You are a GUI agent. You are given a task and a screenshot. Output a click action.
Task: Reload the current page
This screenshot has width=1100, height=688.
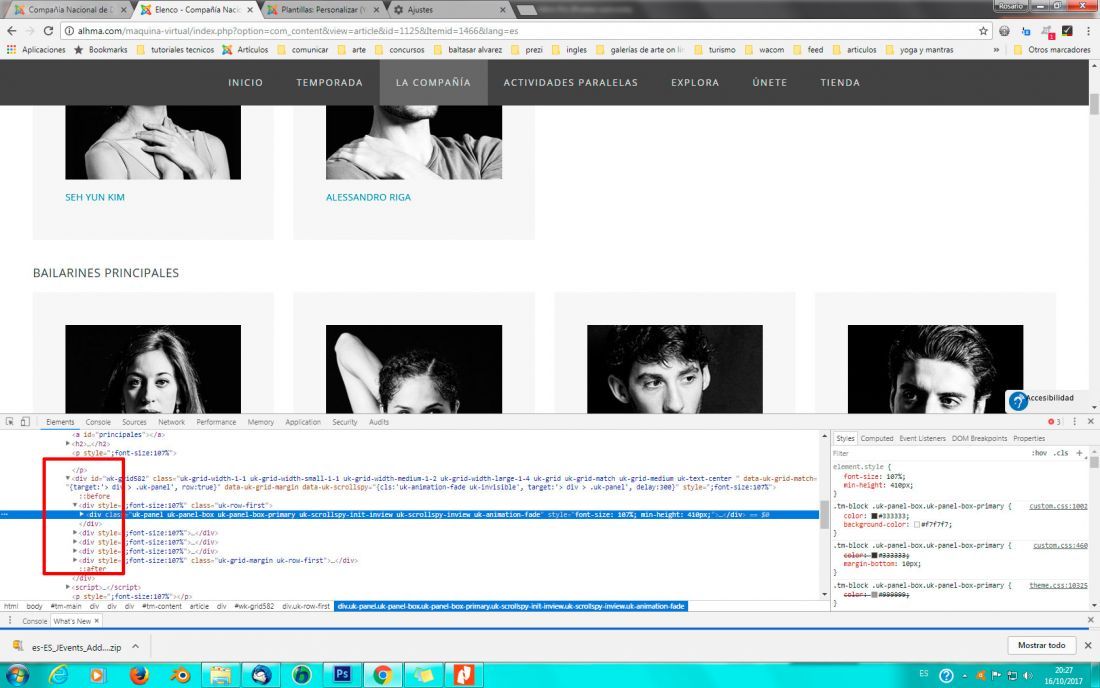point(48,31)
